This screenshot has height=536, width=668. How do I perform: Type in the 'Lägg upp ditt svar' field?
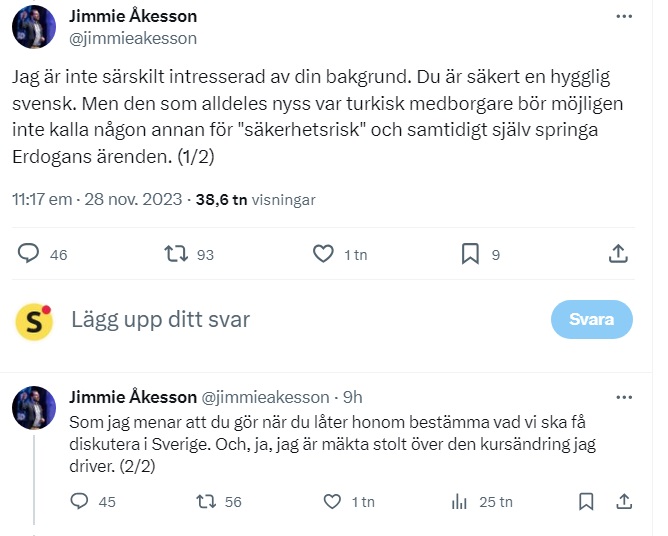point(300,320)
